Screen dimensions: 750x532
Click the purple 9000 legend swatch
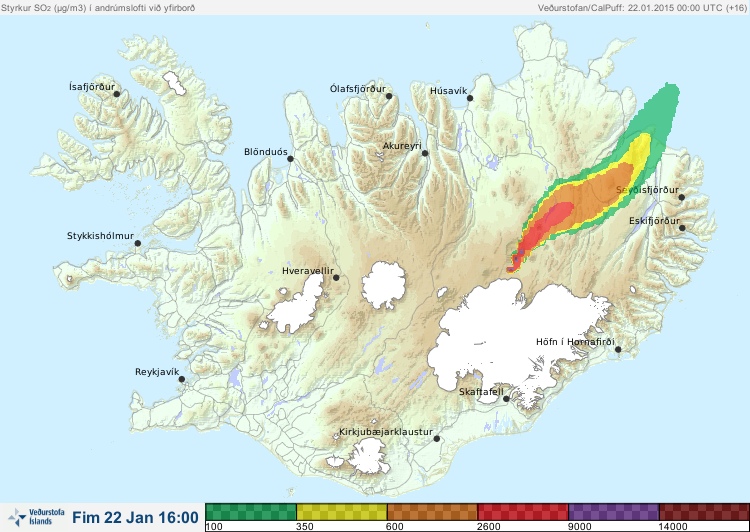click(614, 512)
